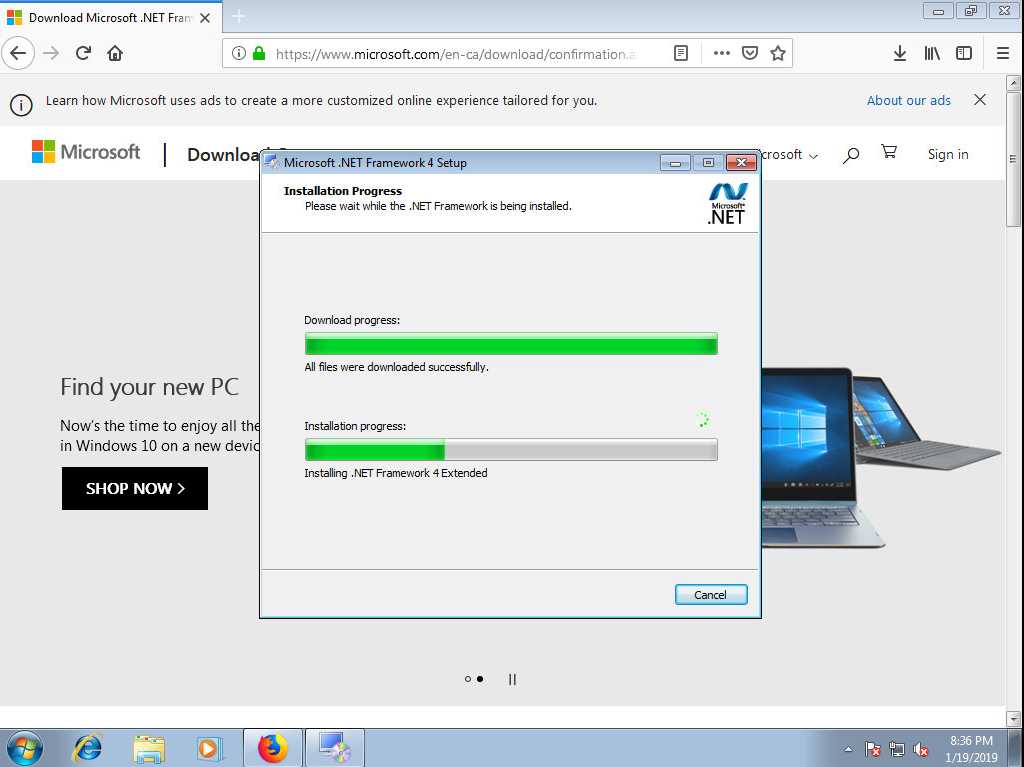Show Firefox sidebars
This screenshot has height=767, width=1024.
coord(964,54)
